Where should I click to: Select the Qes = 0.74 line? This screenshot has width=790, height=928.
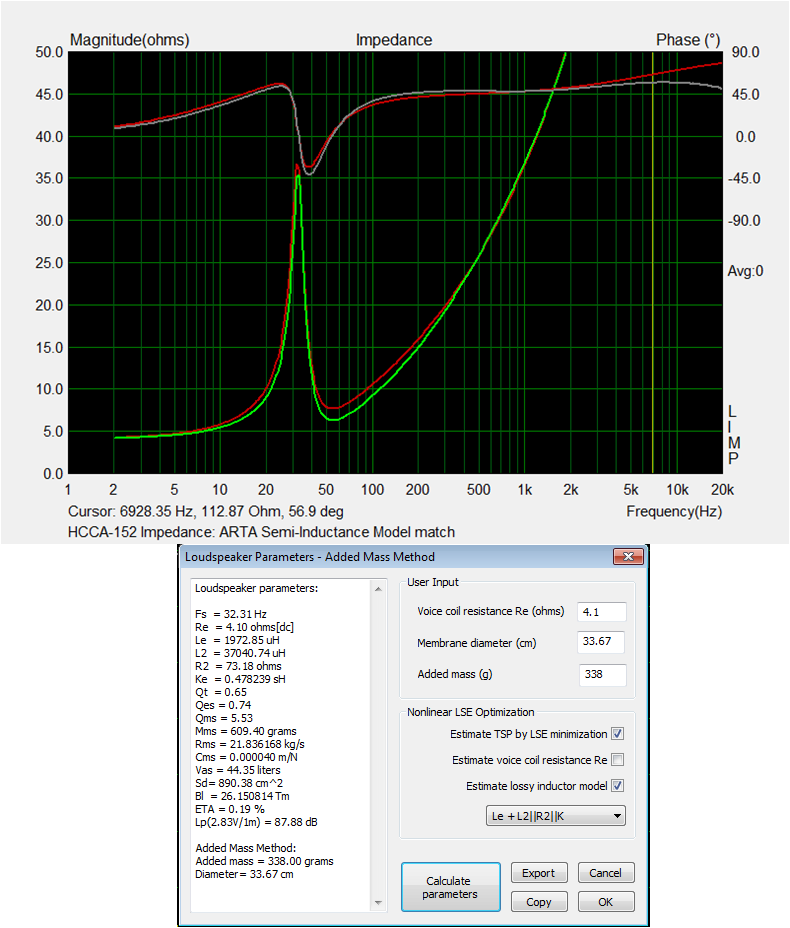click(223, 705)
